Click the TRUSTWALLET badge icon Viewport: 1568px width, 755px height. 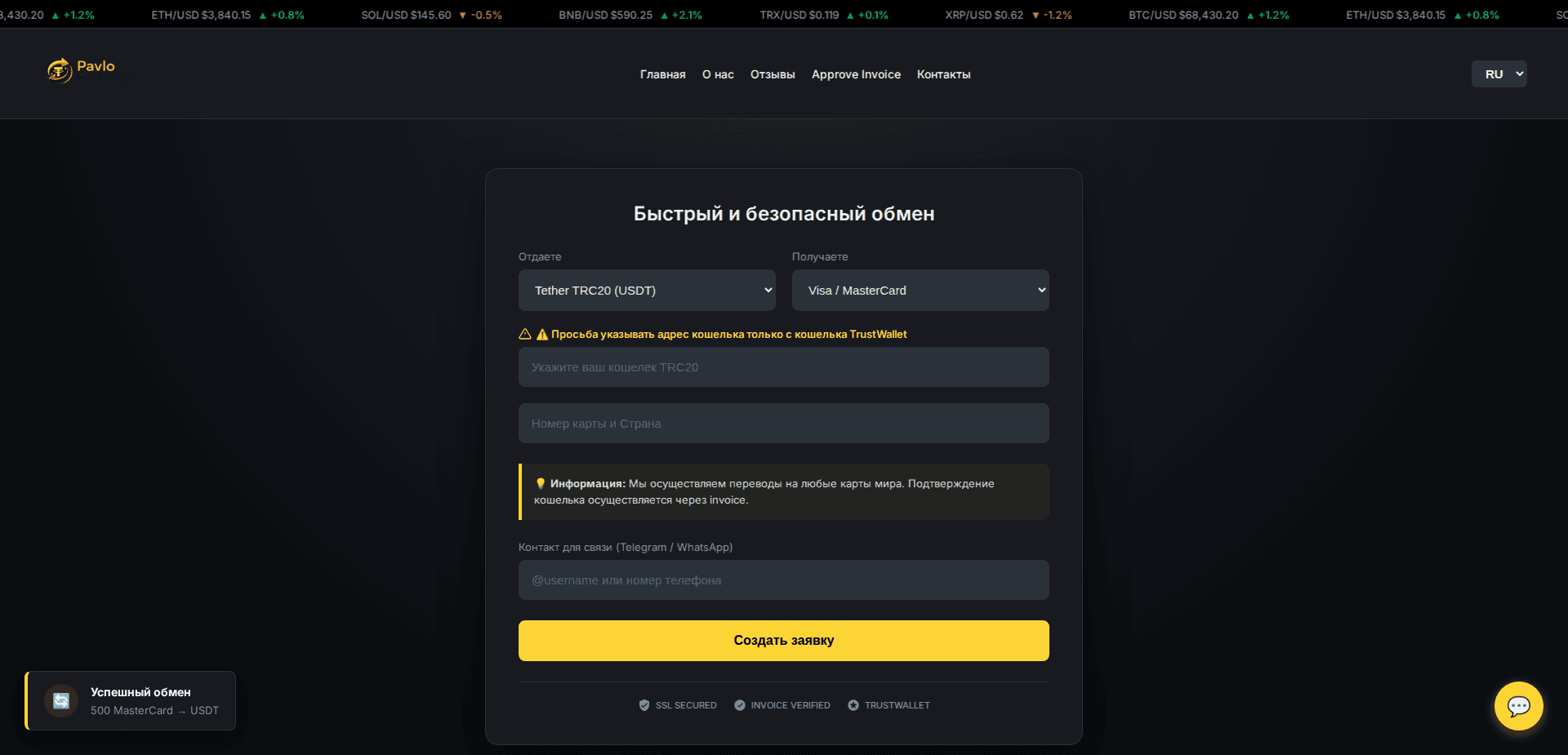click(853, 705)
